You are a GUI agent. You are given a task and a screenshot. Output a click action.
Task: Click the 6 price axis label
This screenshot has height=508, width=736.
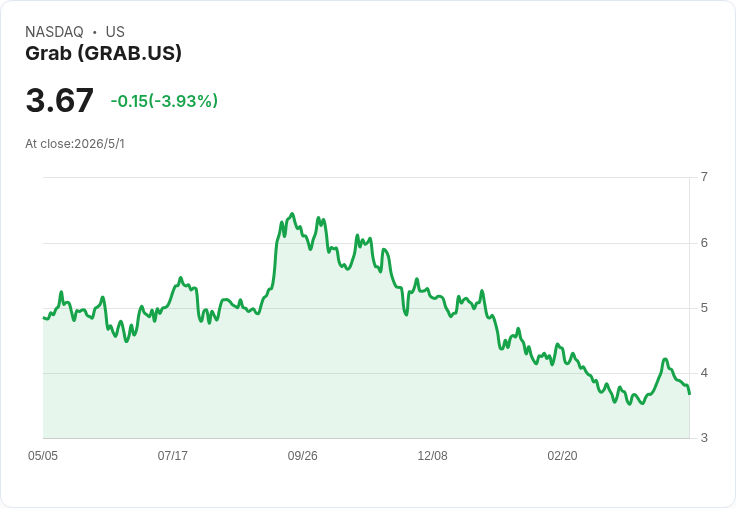704,243
